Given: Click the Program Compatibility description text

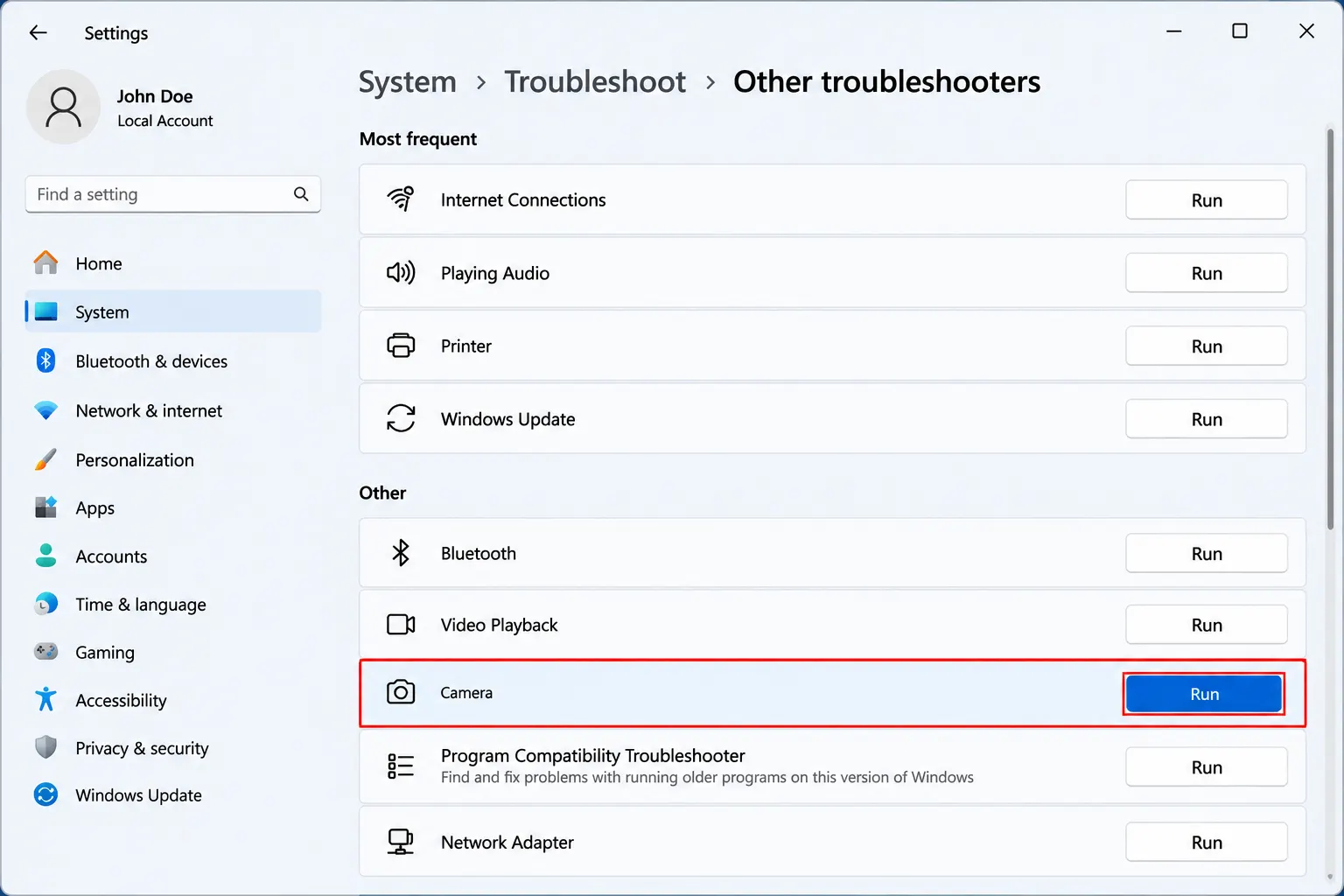Looking at the screenshot, I should [707, 777].
